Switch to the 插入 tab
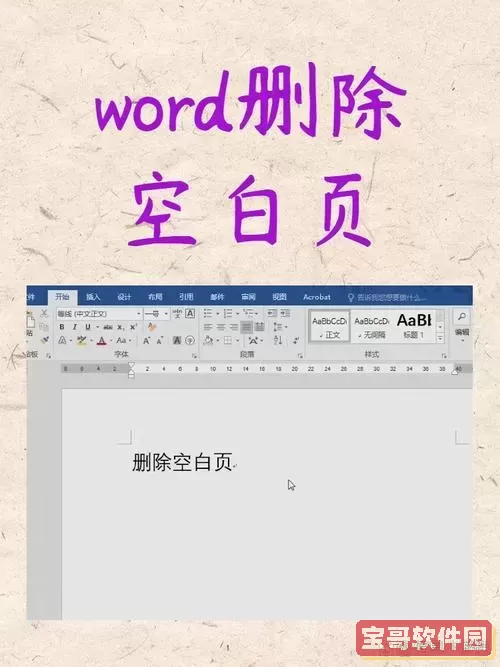Viewport: 500px width, 667px height. [x=93, y=296]
